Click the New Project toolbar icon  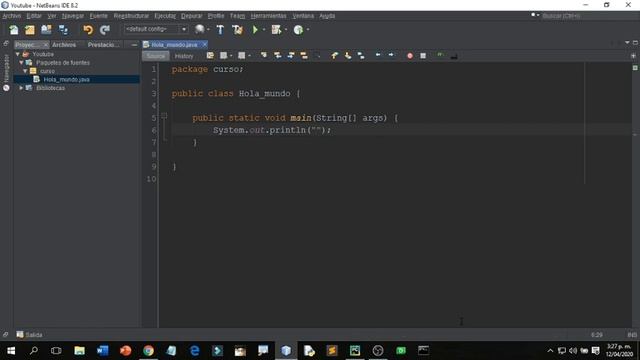30,30
